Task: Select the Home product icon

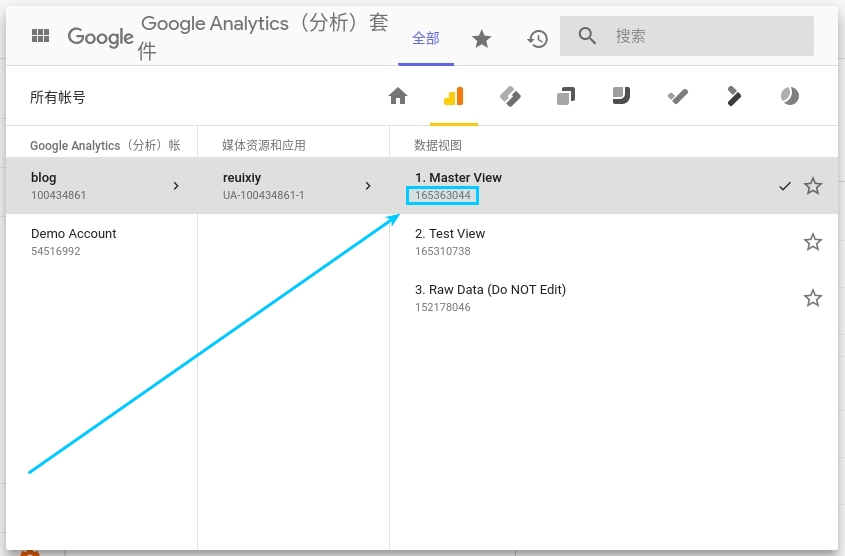Action: pyautogui.click(x=398, y=96)
